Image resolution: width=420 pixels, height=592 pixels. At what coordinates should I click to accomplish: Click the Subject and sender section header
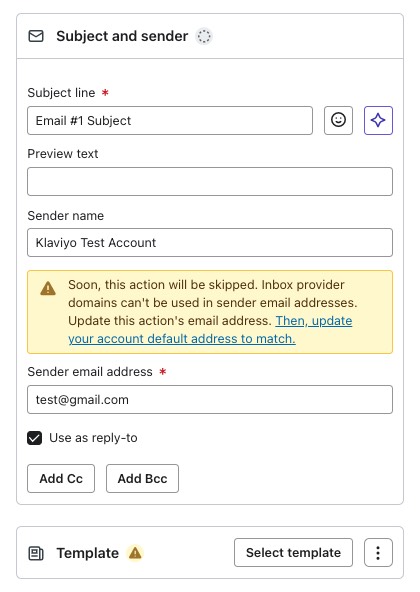click(122, 36)
